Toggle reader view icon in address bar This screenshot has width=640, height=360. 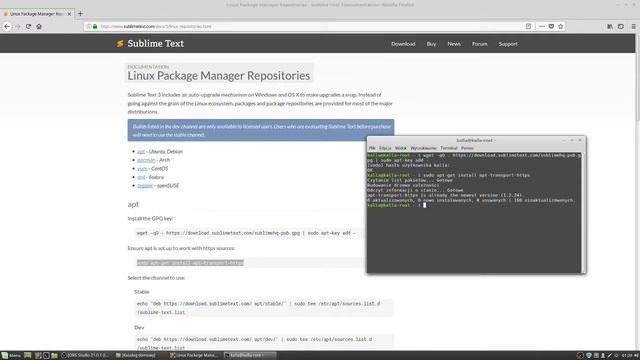coord(528,26)
